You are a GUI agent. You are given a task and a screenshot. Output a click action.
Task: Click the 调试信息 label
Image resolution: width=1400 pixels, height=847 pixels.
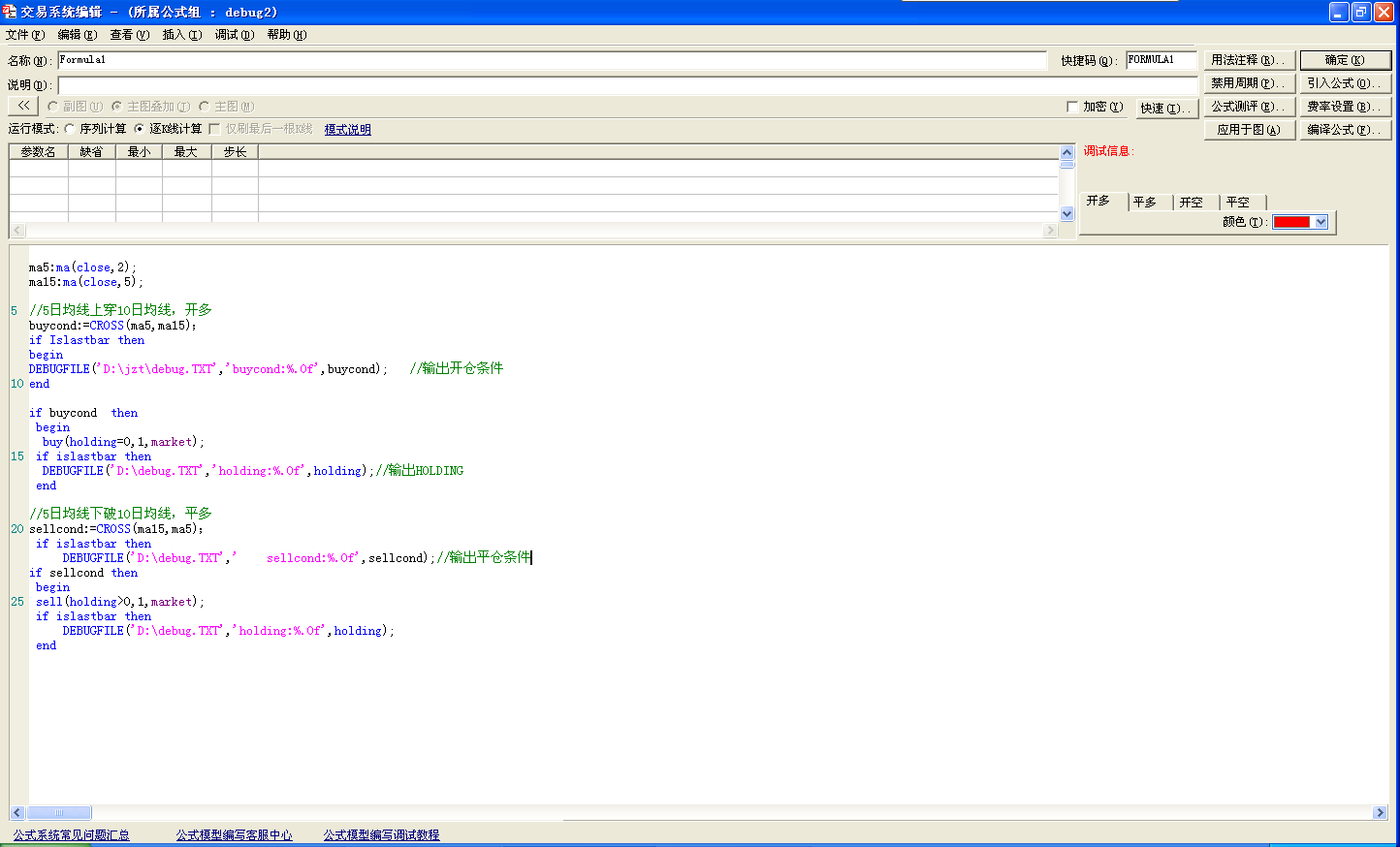(x=1108, y=151)
